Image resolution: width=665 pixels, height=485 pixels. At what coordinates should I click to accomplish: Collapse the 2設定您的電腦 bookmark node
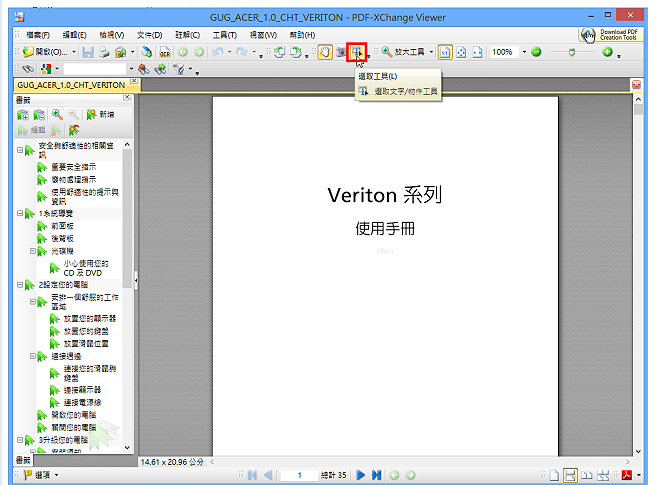point(20,285)
